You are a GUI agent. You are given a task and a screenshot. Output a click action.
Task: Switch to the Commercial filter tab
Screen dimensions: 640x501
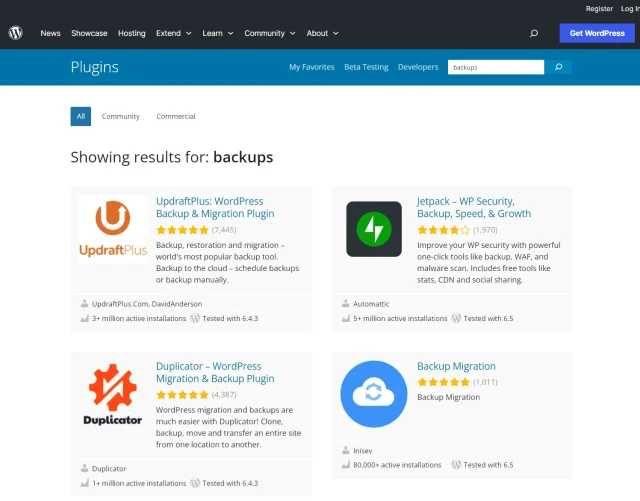176,117
